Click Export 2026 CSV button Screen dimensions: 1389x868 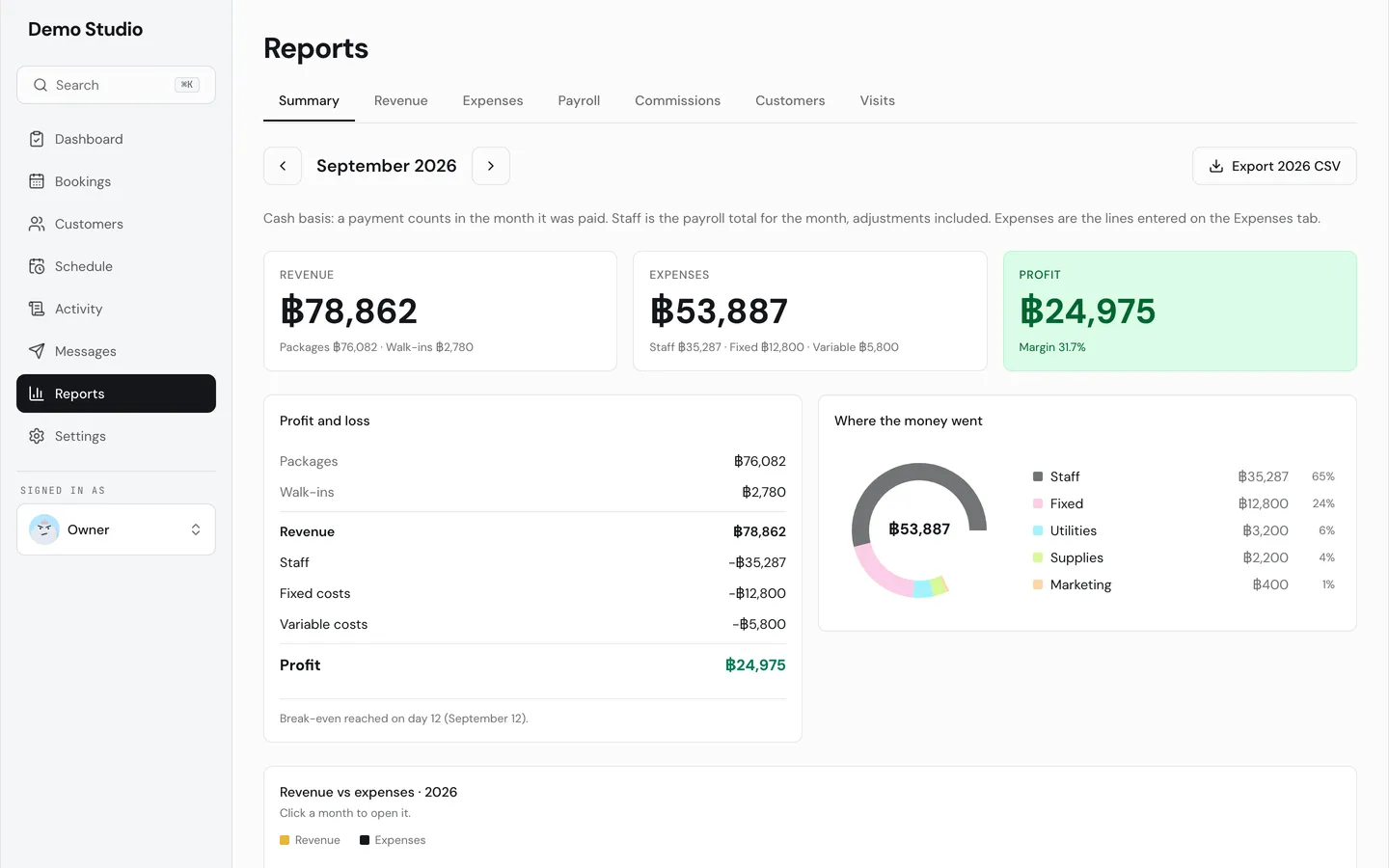pos(1274,166)
